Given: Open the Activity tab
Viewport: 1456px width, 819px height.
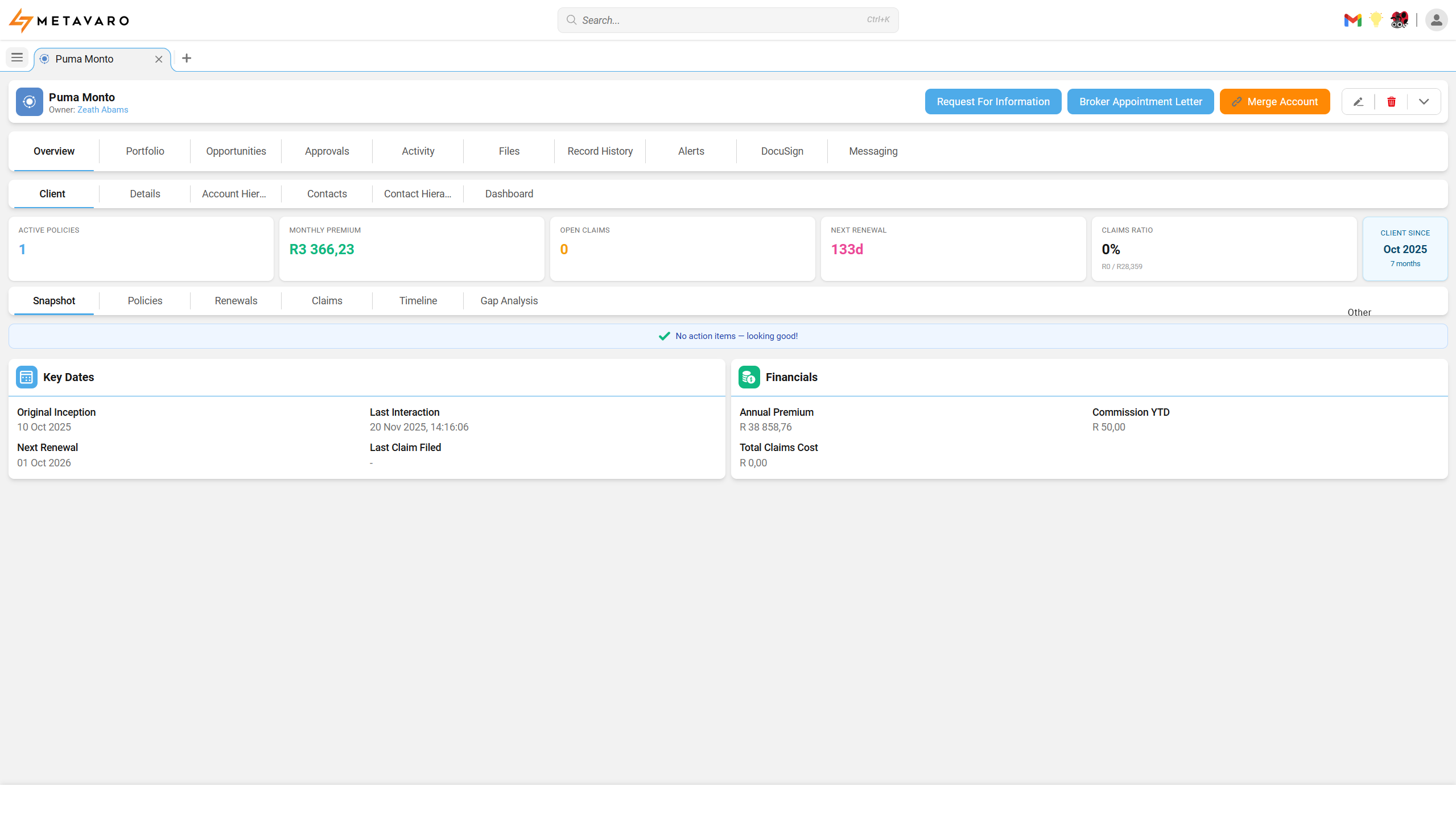Looking at the screenshot, I should 418,151.
